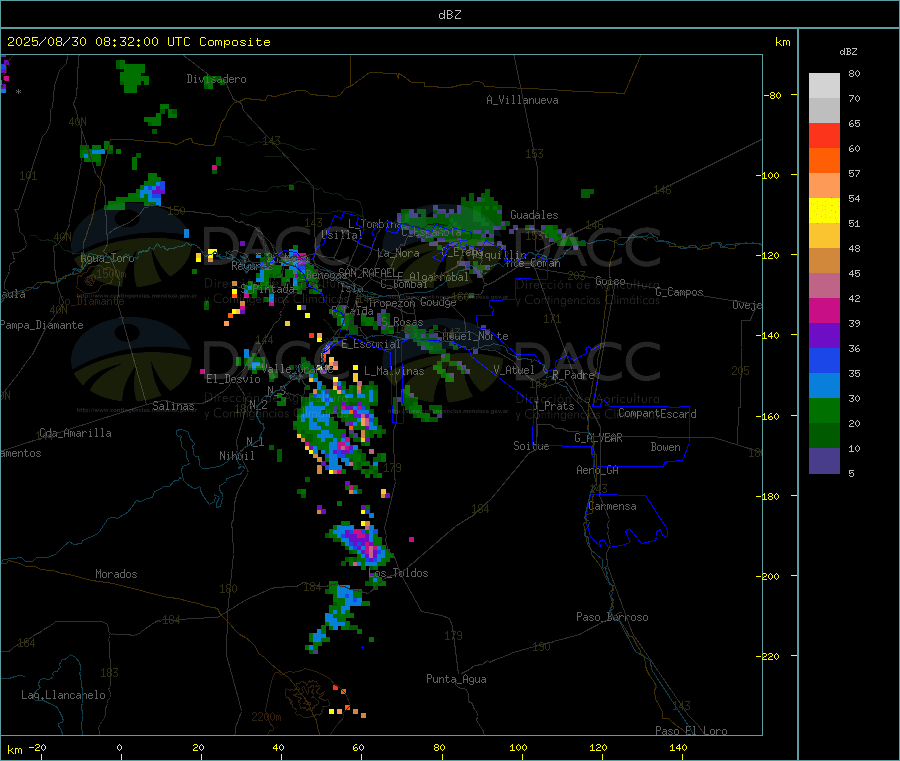Select the 5 dBZ purple legend swatch

pos(824,461)
